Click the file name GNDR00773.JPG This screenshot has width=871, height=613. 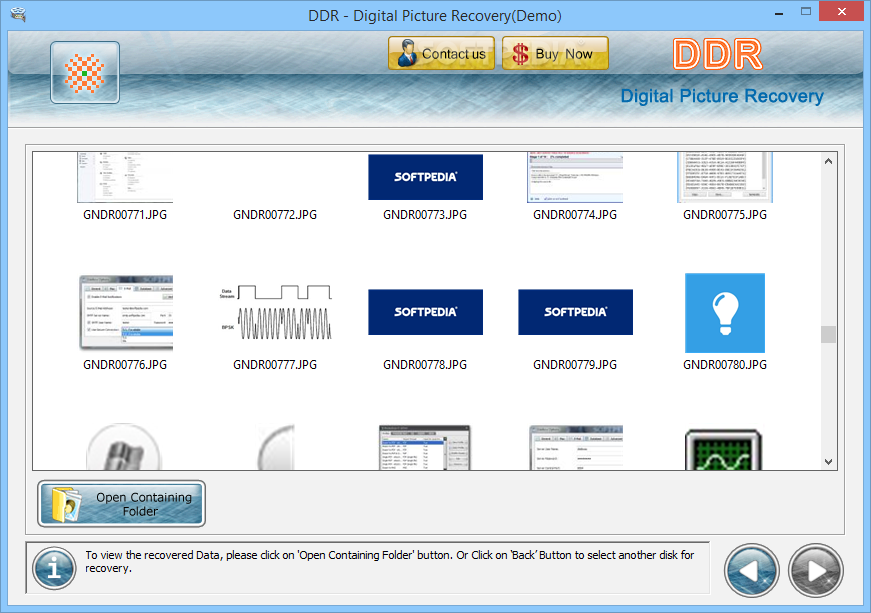click(x=425, y=215)
